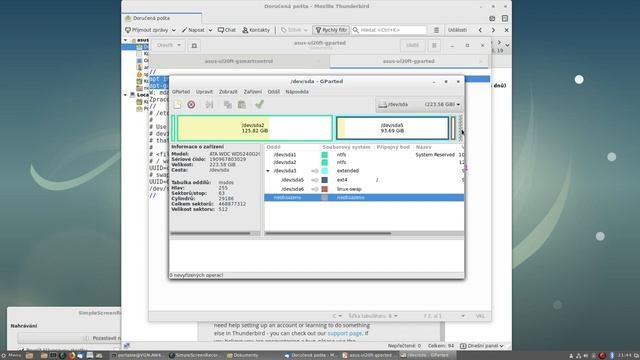Click the Uložit button in text editor
This screenshot has width=640, height=360.
click(x=412, y=45)
